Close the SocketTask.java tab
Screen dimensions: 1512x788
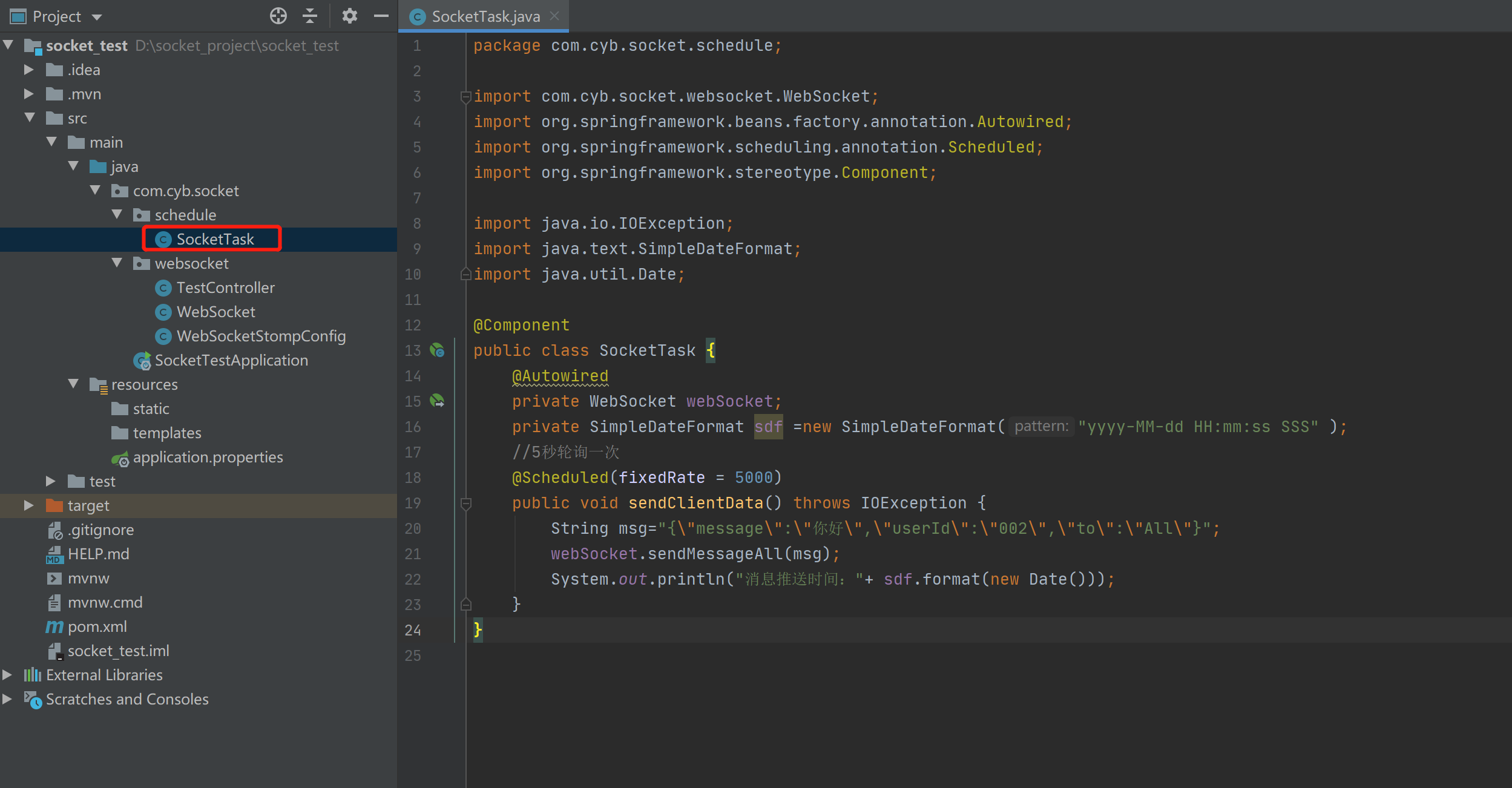(x=554, y=16)
